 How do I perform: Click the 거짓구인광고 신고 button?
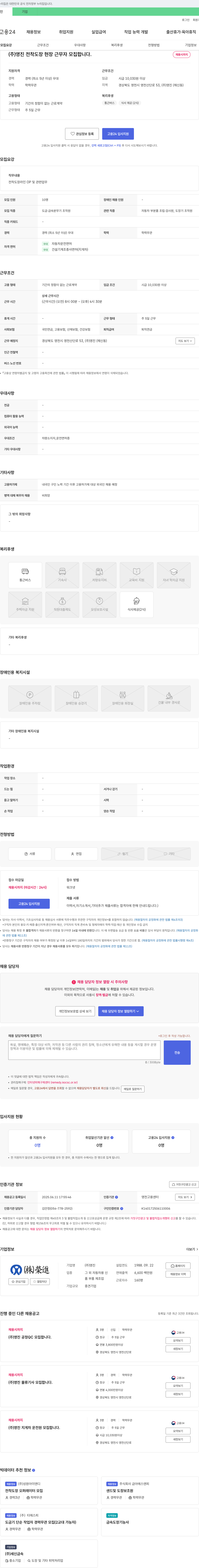click(184, 1185)
